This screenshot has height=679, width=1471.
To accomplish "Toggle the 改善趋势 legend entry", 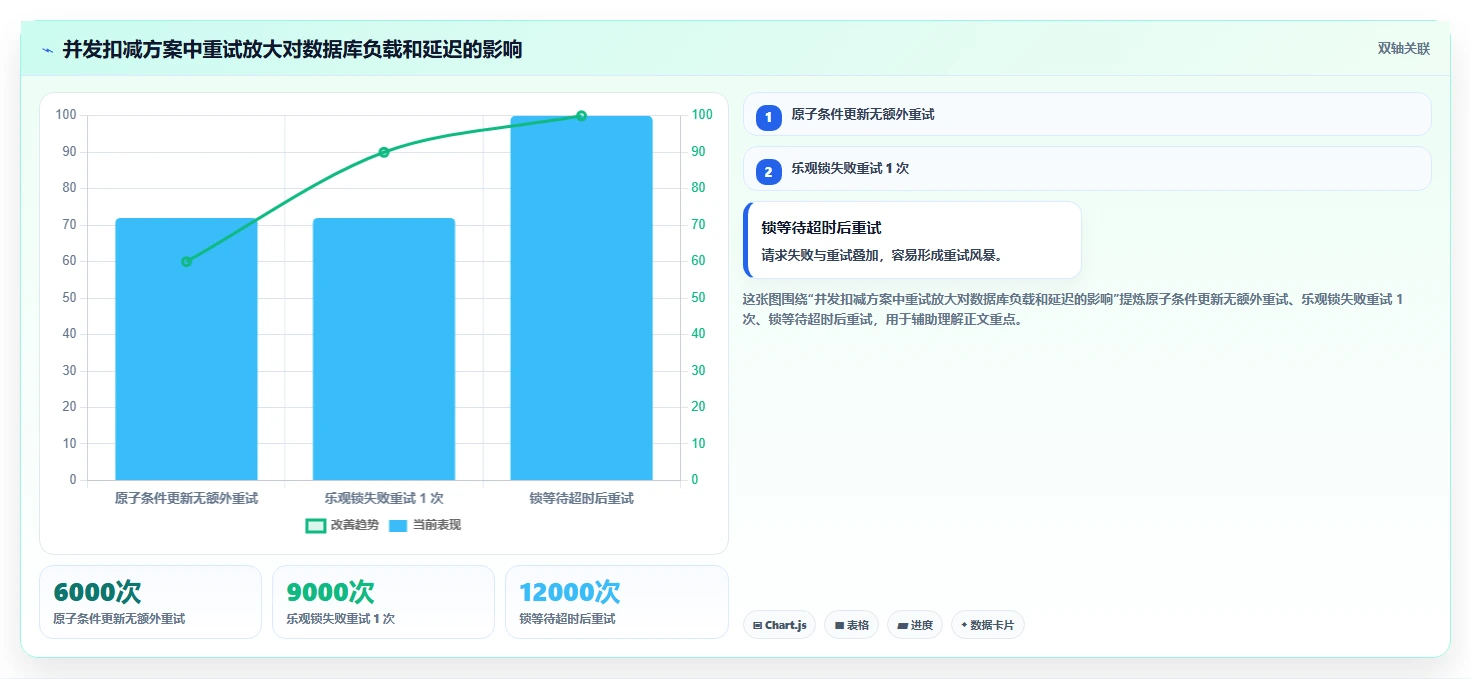I will coord(342,525).
